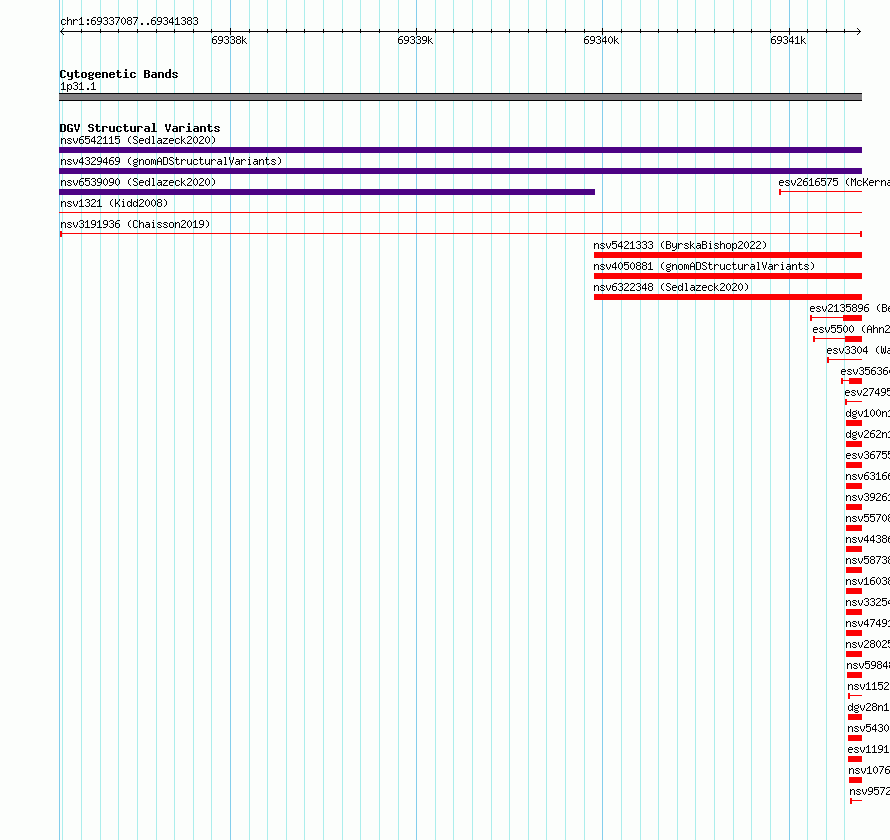Click the 1p31.1 band label
This screenshot has width=890, height=840.
click(x=78, y=86)
